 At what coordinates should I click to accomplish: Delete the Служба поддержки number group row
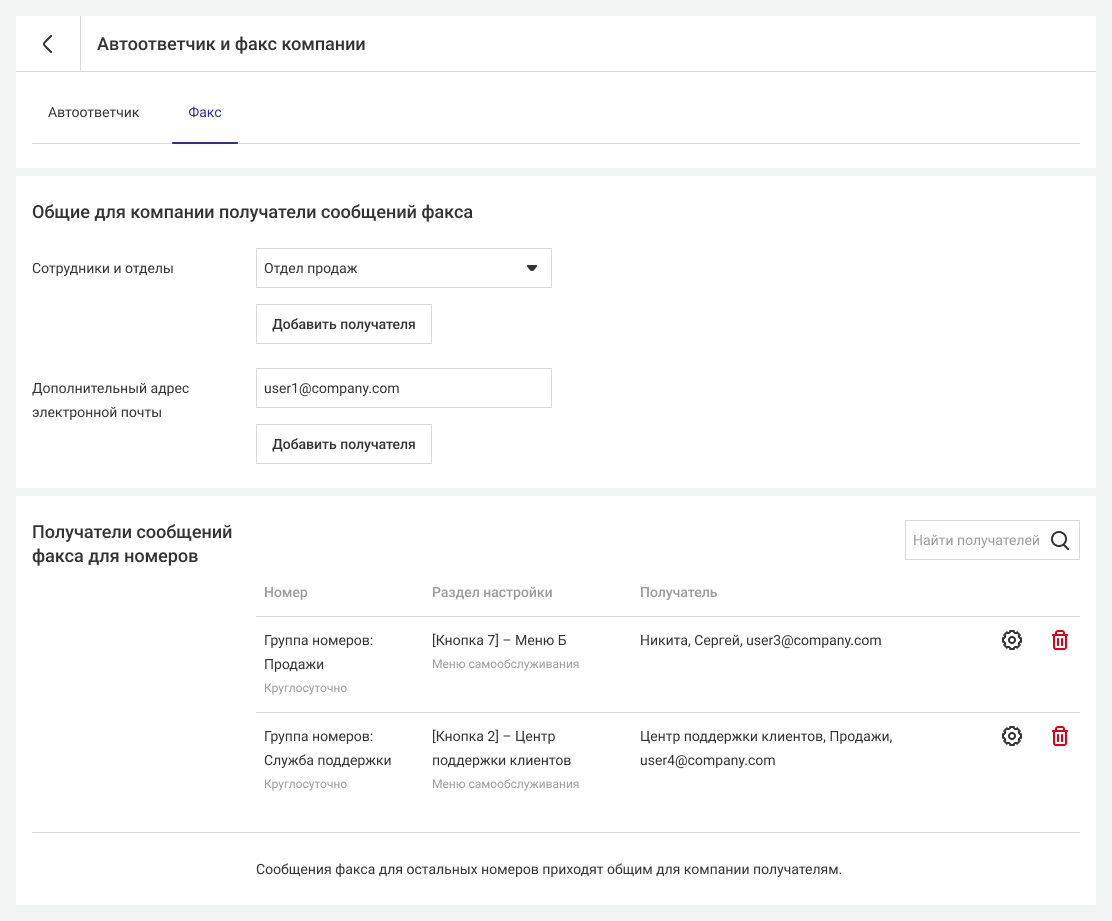(1060, 736)
